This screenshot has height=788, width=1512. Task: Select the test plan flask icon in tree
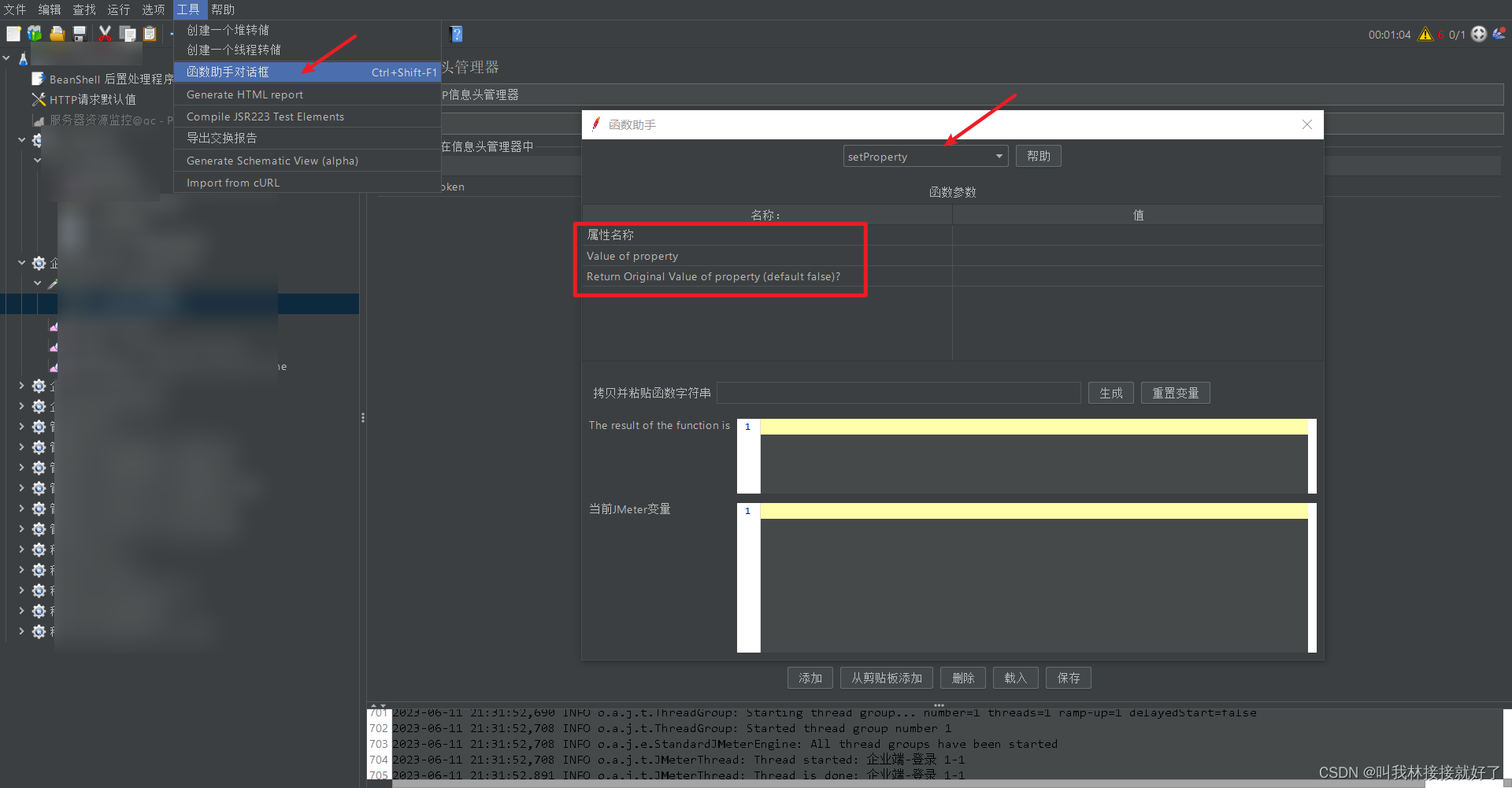pyautogui.click(x=23, y=58)
